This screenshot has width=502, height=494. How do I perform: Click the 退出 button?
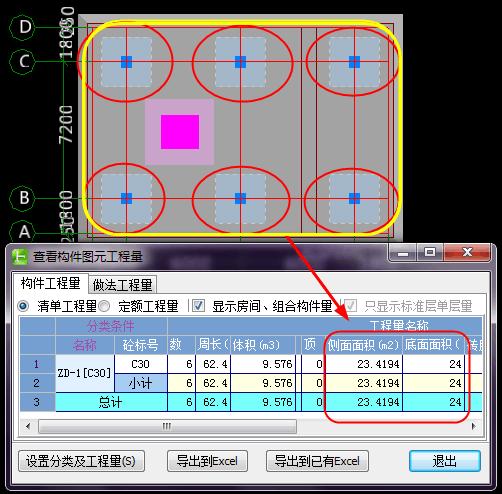[x=445, y=461]
